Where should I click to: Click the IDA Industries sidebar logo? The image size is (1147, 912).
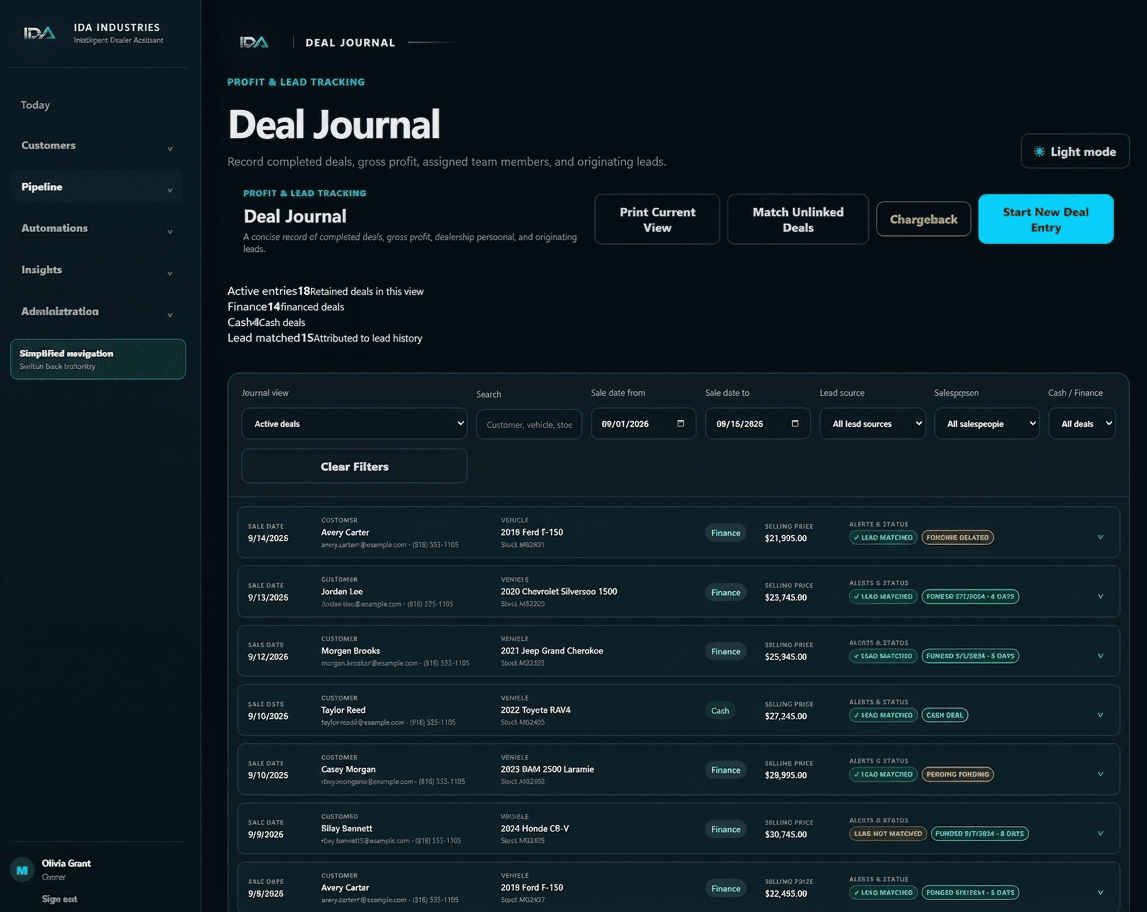coord(40,33)
